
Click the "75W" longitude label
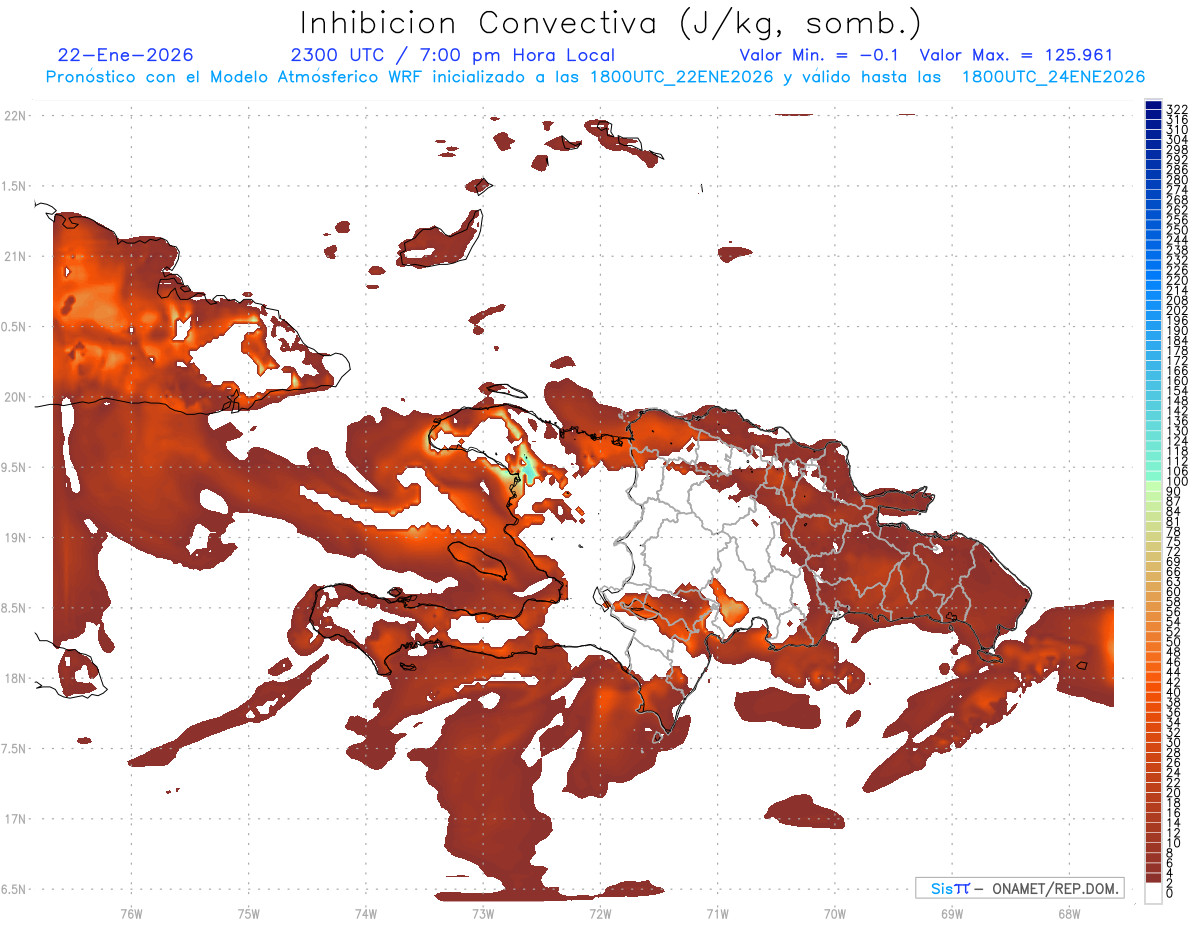coord(249,913)
